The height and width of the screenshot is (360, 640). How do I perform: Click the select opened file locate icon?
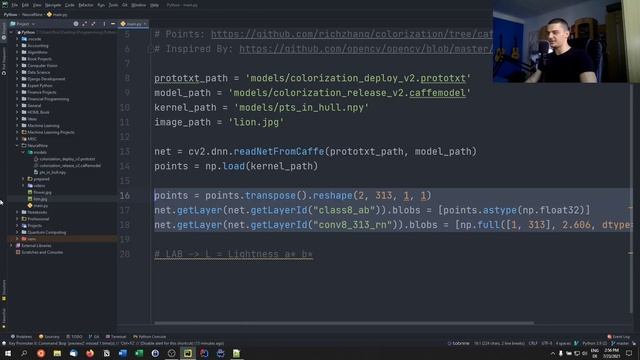point(76,24)
